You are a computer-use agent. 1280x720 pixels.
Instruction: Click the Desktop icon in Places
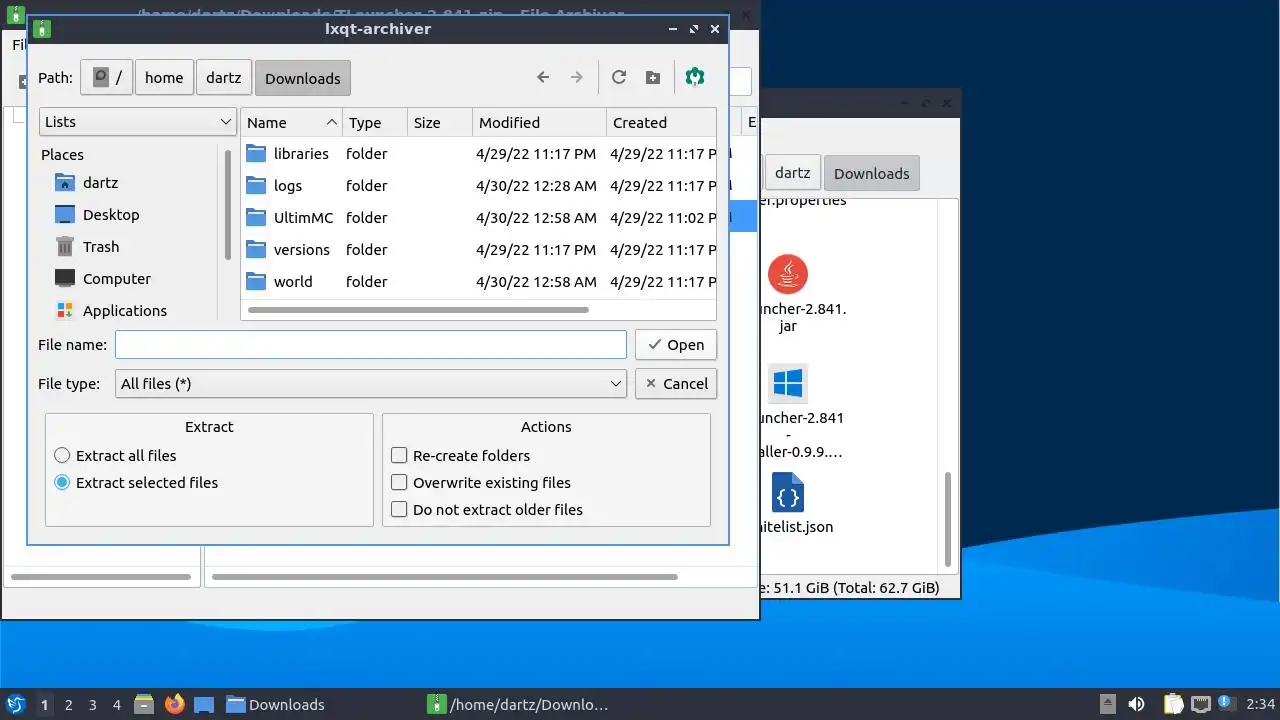point(65,215)
